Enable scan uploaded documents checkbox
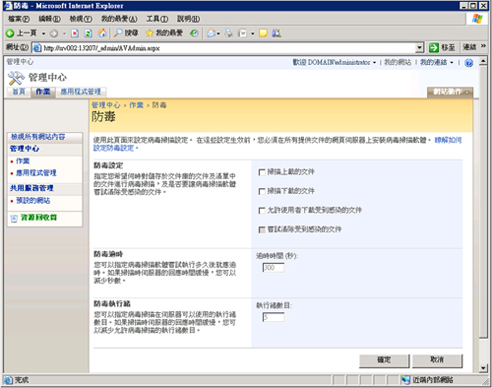The image size is (492, 388). click(x=262, y=172)
